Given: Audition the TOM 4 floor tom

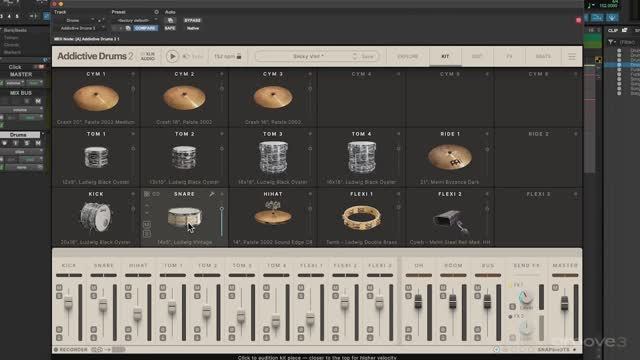Looking at the screenshot, I should (362, 158).
